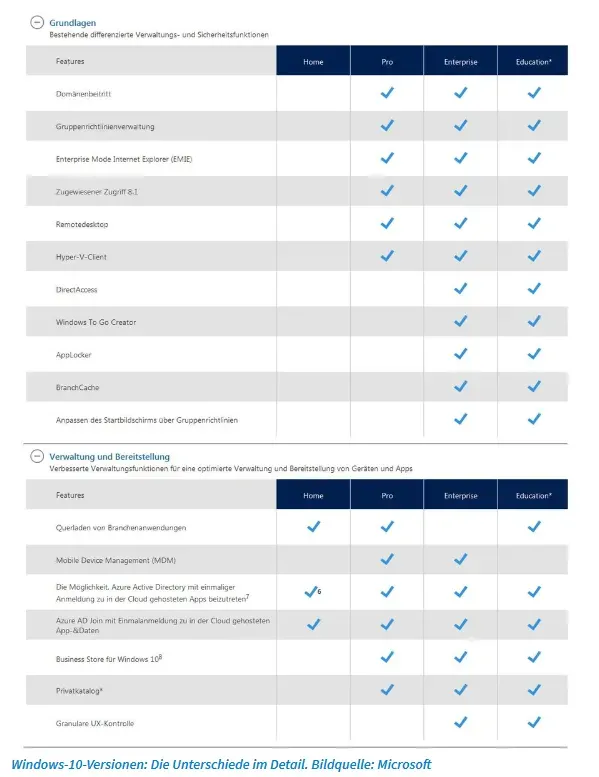Select the Education column header in Verwaltung table
The height and width of the screenshot is (777, 599).
pos(533,494)
